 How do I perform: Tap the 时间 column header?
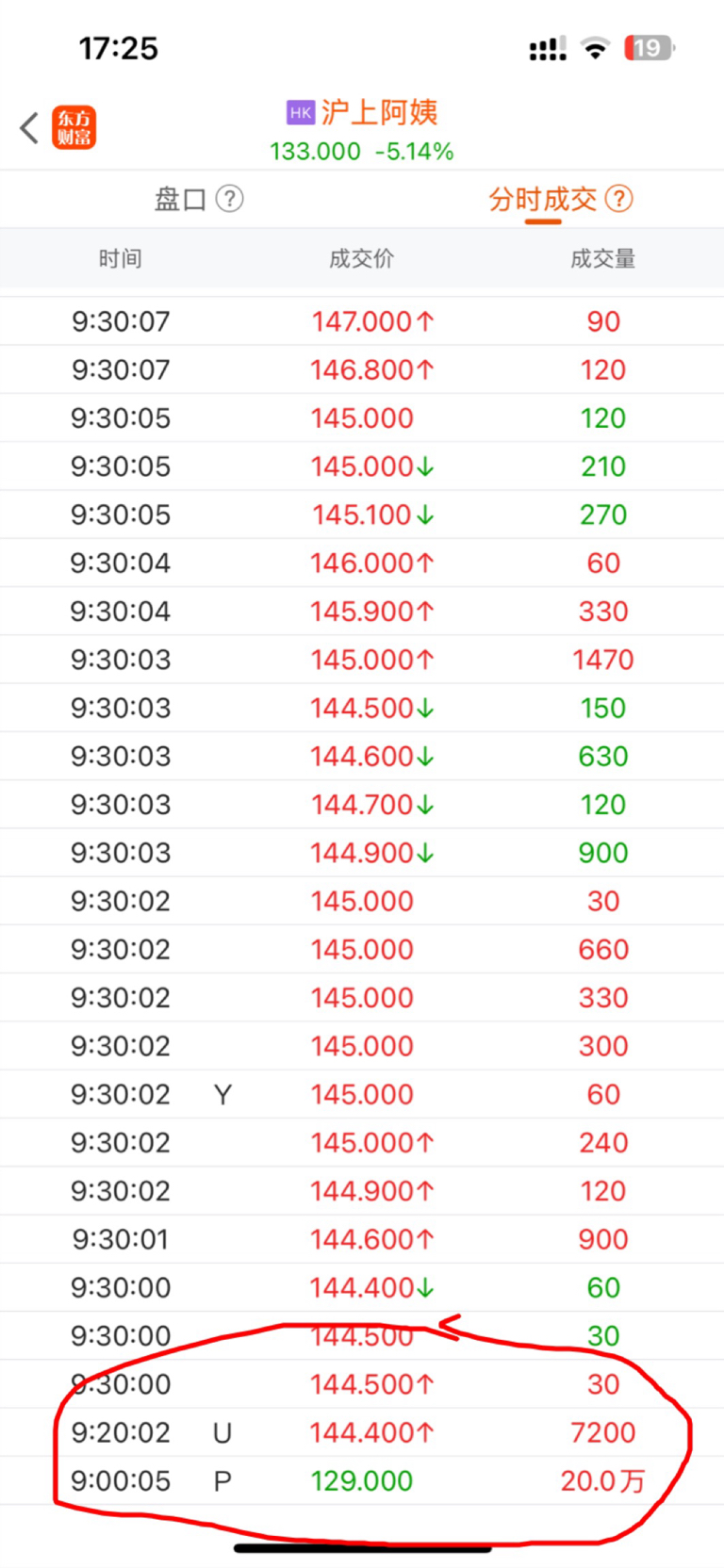pyautogui.click(x=121, y=258)
